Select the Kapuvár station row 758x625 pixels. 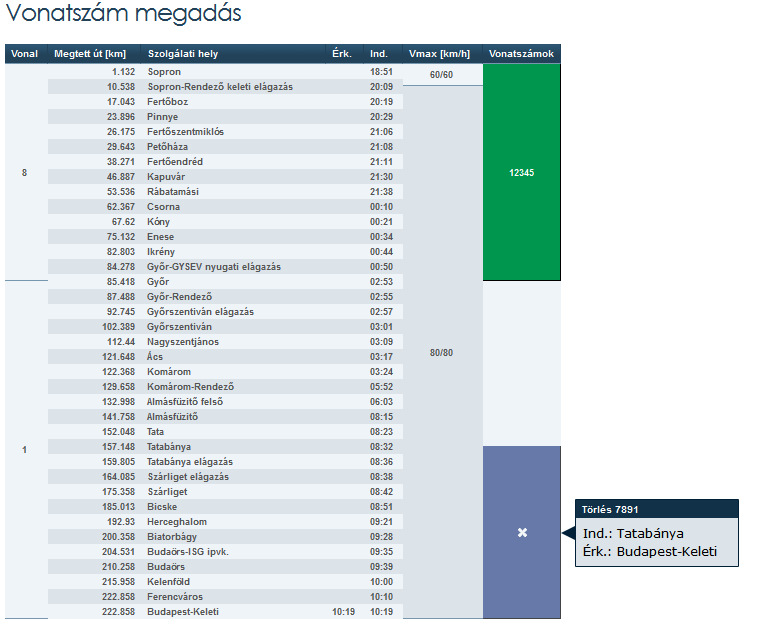pyautogui.click(x=225, y=176)
